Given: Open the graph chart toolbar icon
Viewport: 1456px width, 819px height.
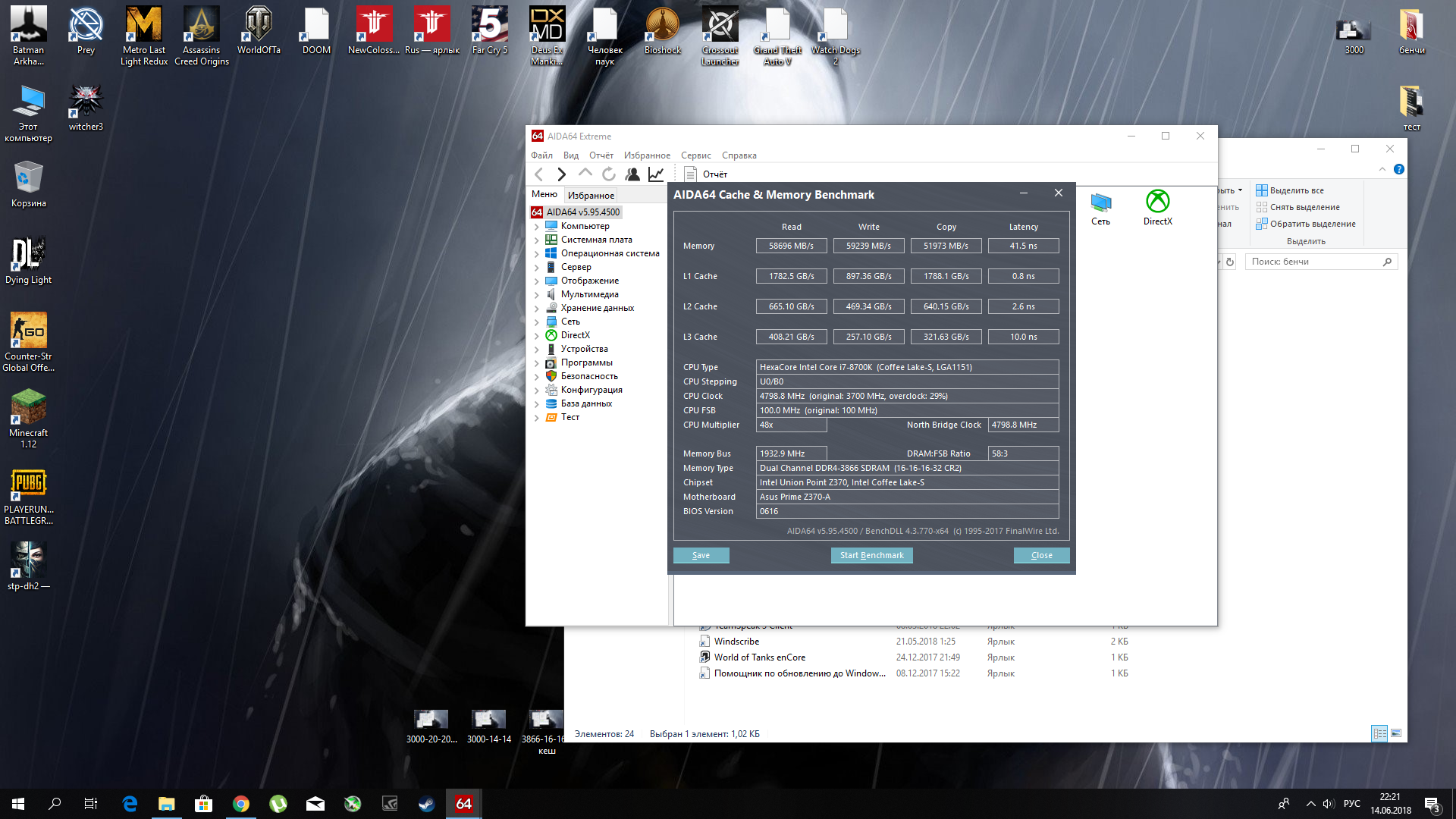Looking at the screenshot, I should coord(656,174).
